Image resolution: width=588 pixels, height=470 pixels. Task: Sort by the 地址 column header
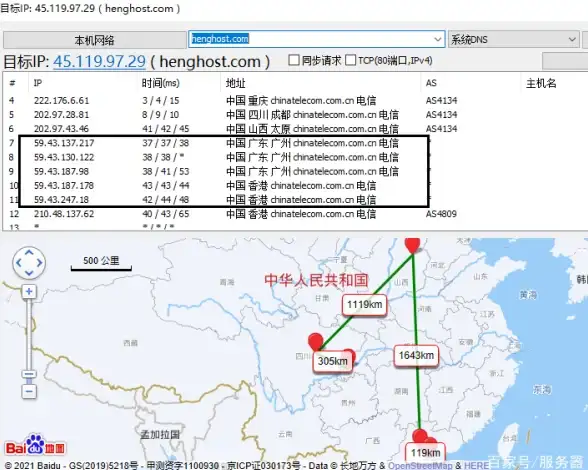point(236,83)
